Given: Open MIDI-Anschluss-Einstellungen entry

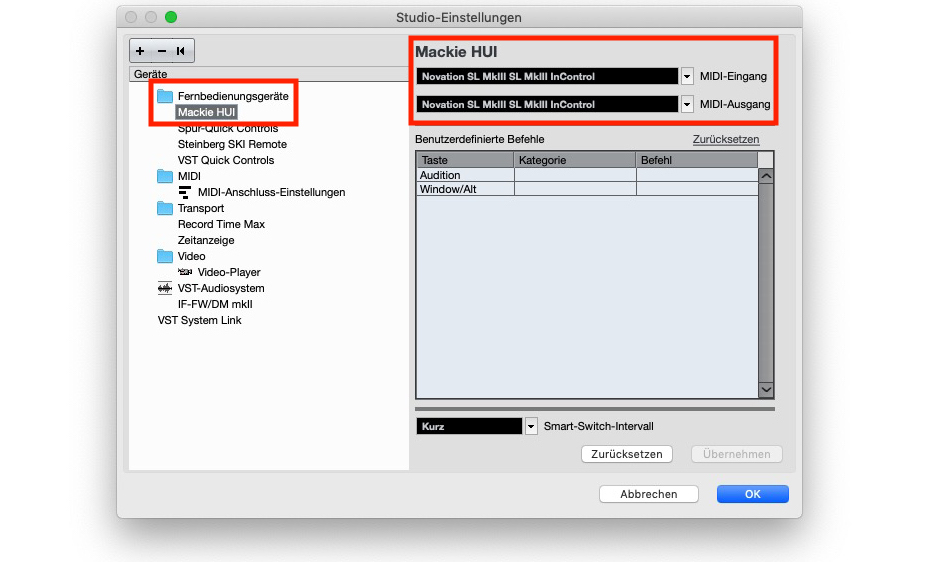Looking at the screenshot, I should click(x=271, y=193).
